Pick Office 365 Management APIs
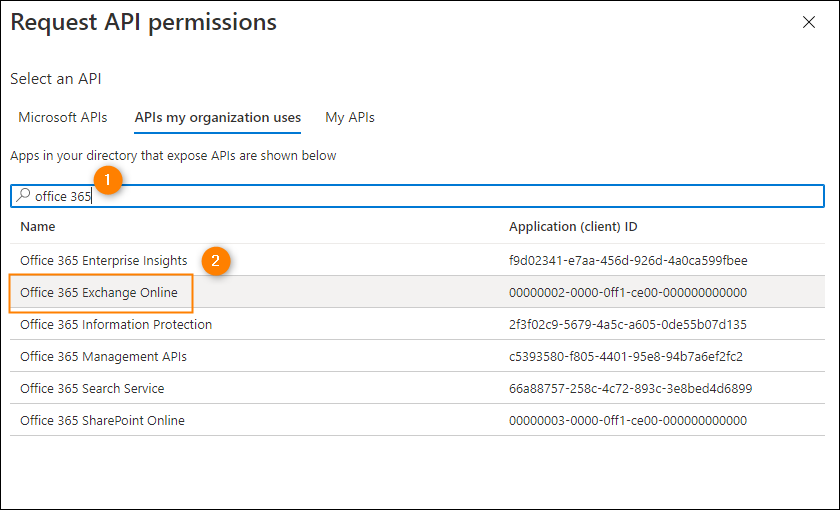Viewport: 840px width, 510px height. coord(103,357)
